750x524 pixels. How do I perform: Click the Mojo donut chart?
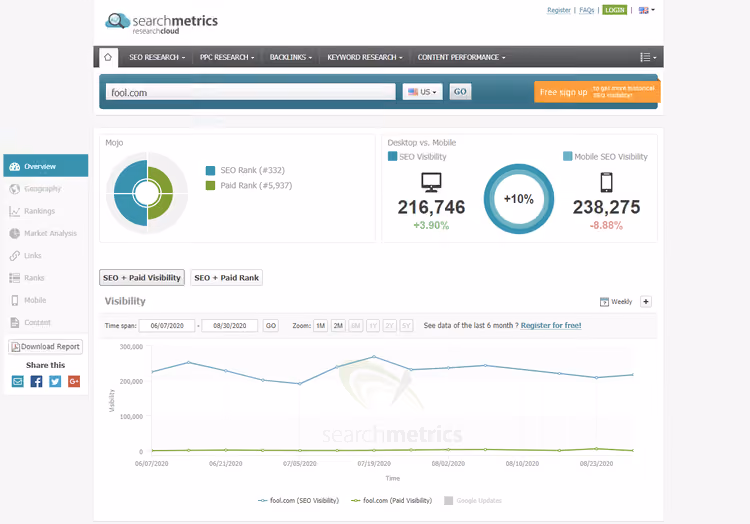tap(147, 193)
